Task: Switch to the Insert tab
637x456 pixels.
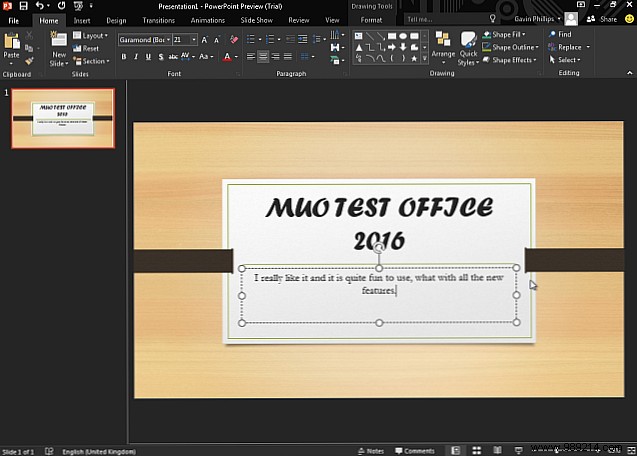Action: (82, 20)
